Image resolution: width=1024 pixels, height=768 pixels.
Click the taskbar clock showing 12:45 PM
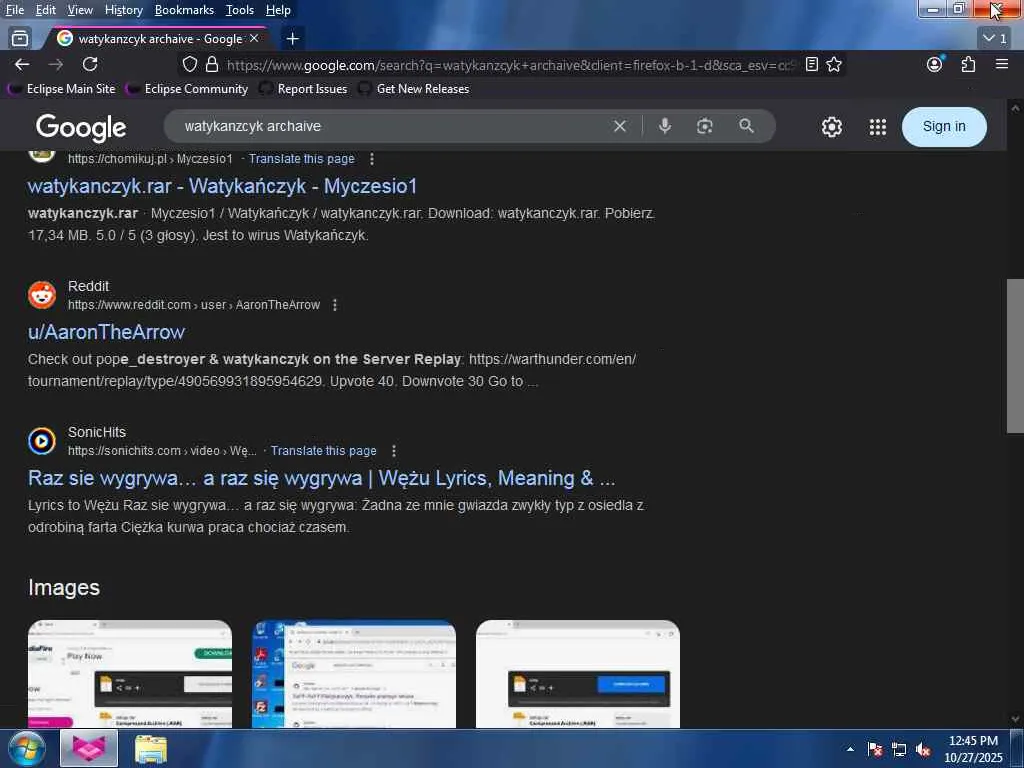[973, 749]
